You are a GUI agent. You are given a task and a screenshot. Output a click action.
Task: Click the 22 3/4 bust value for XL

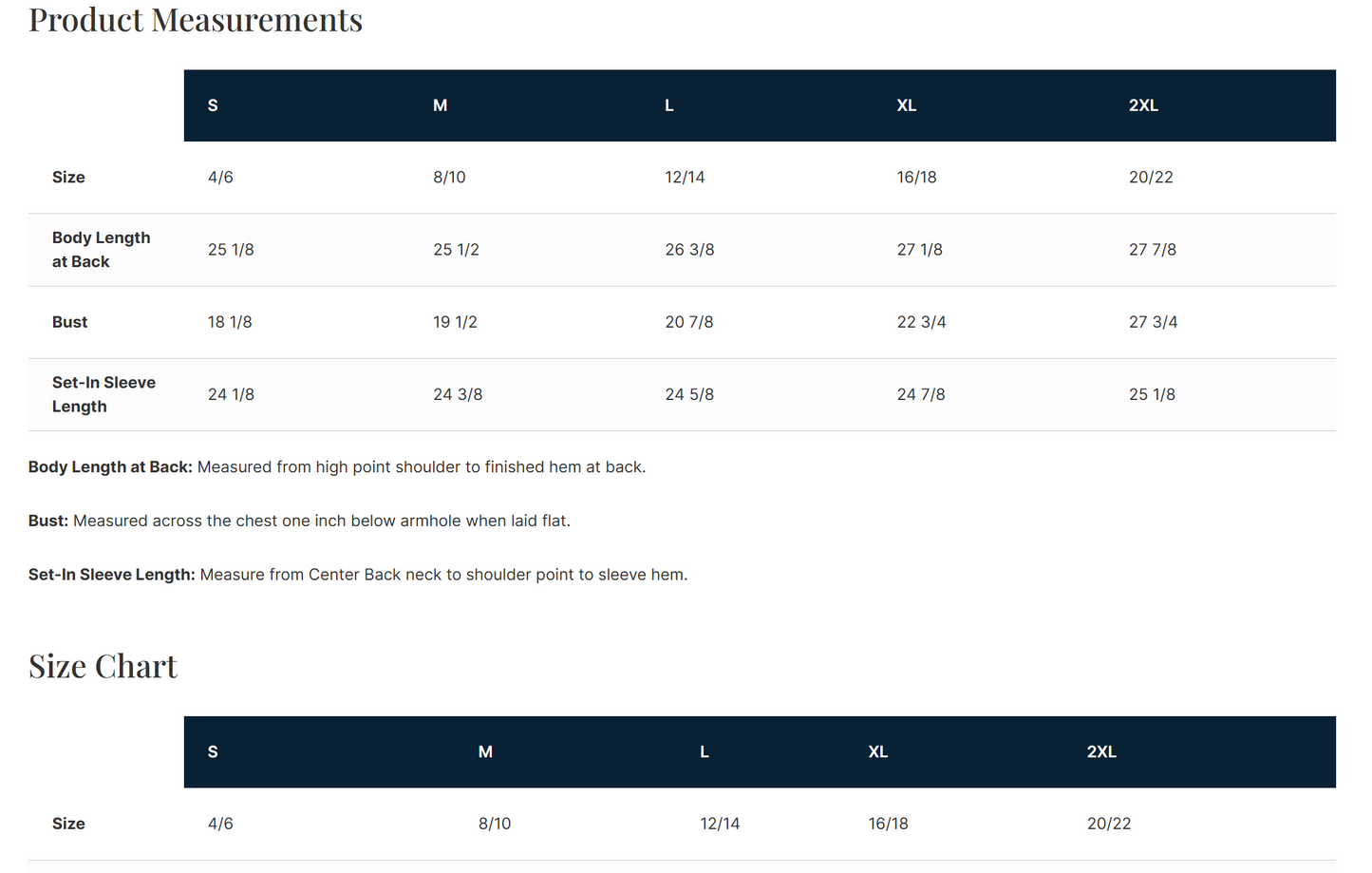tap(921, 322)
